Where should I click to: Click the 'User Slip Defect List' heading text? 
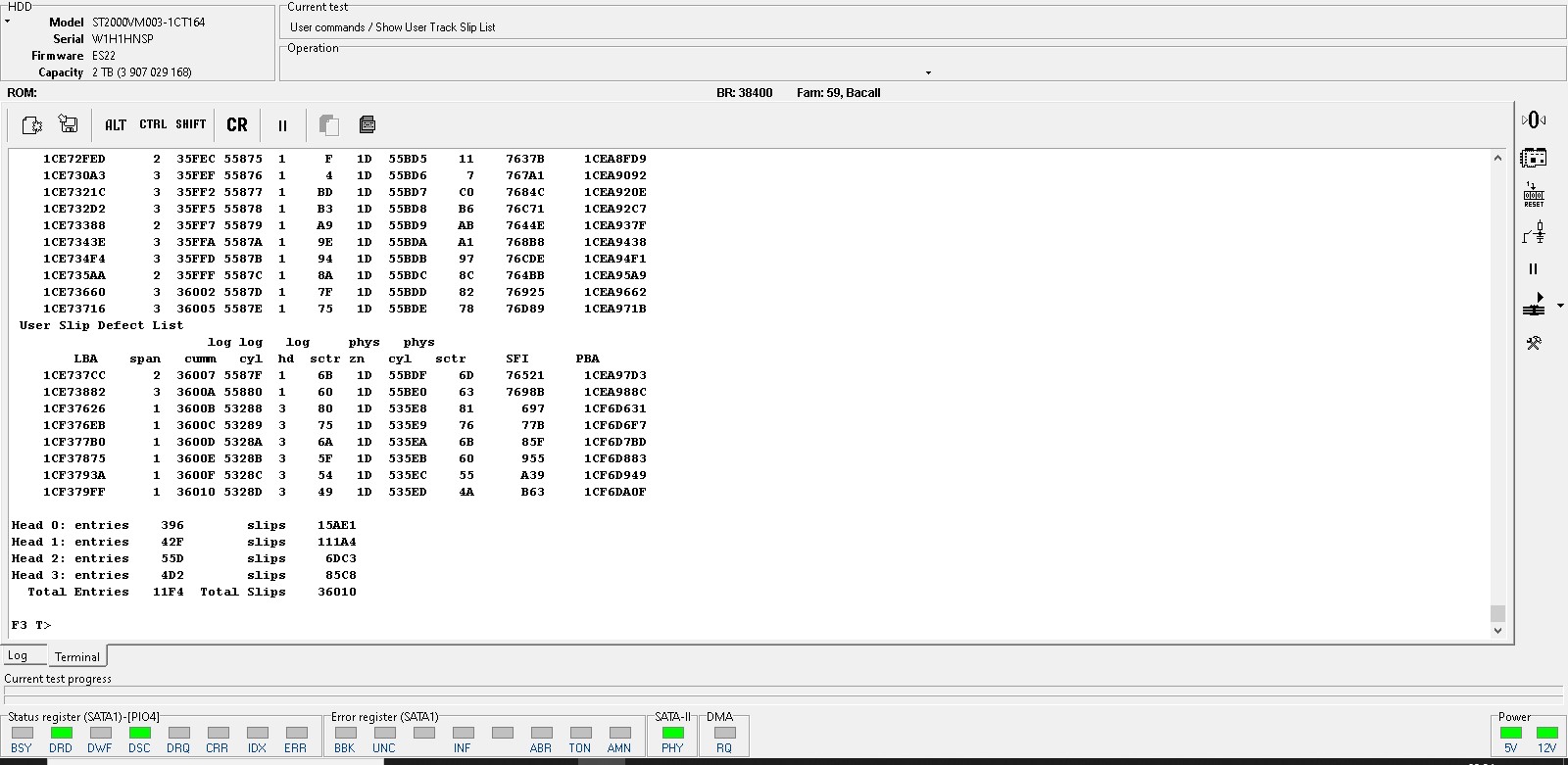101,325
